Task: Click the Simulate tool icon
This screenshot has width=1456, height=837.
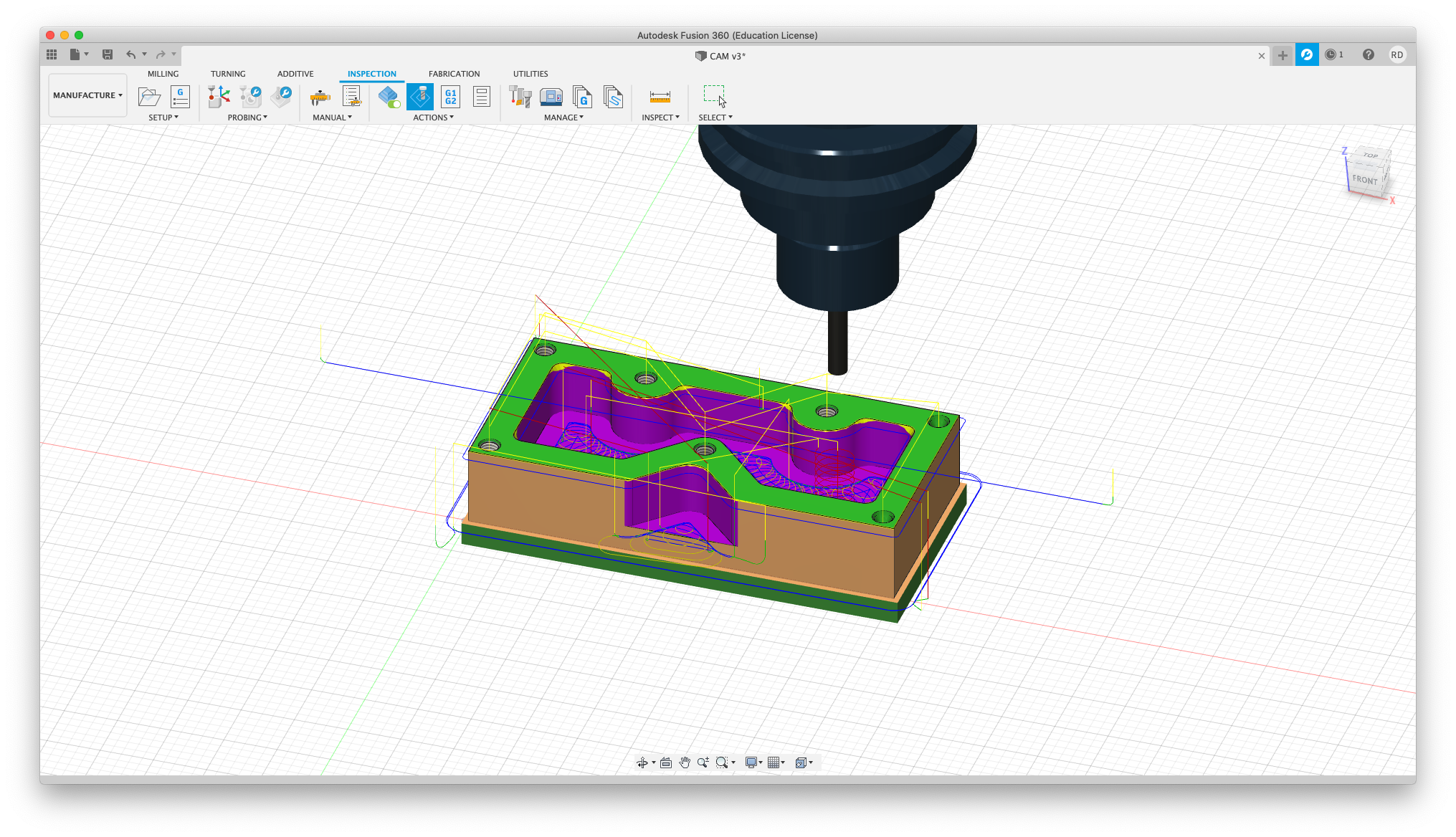Action: tap(420, 96)
